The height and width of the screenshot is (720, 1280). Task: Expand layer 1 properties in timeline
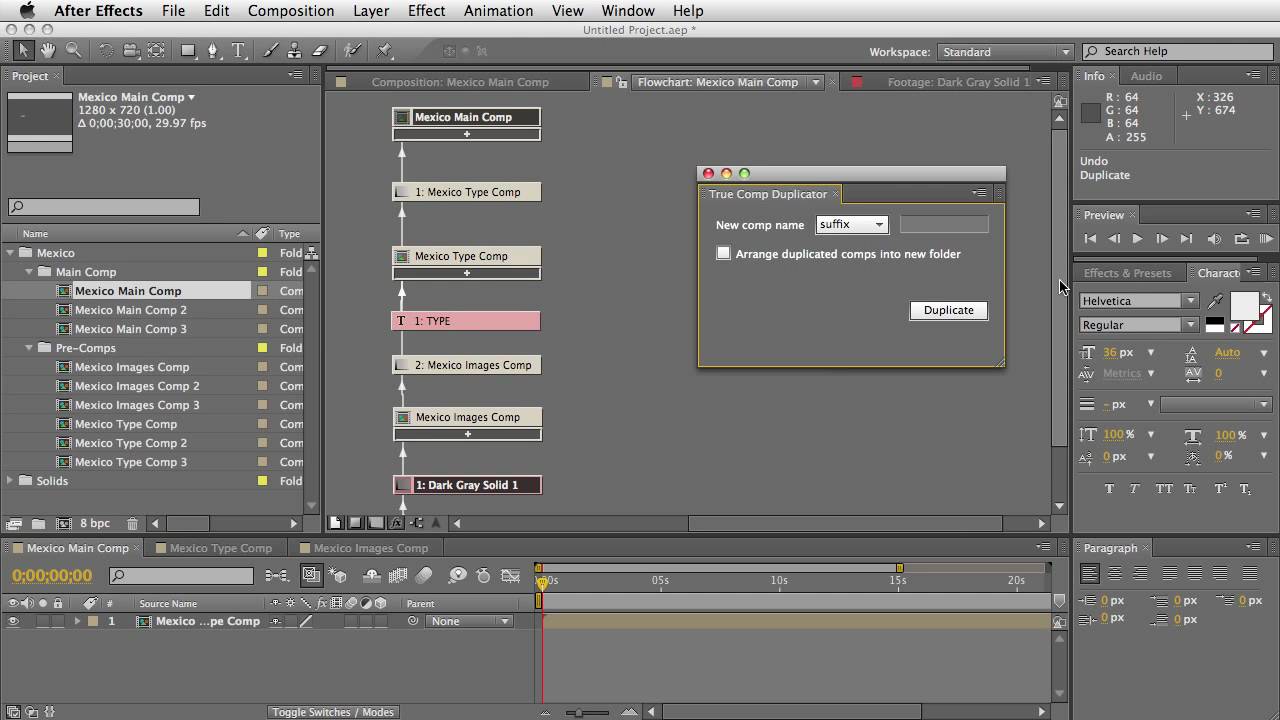click(77, 621)
